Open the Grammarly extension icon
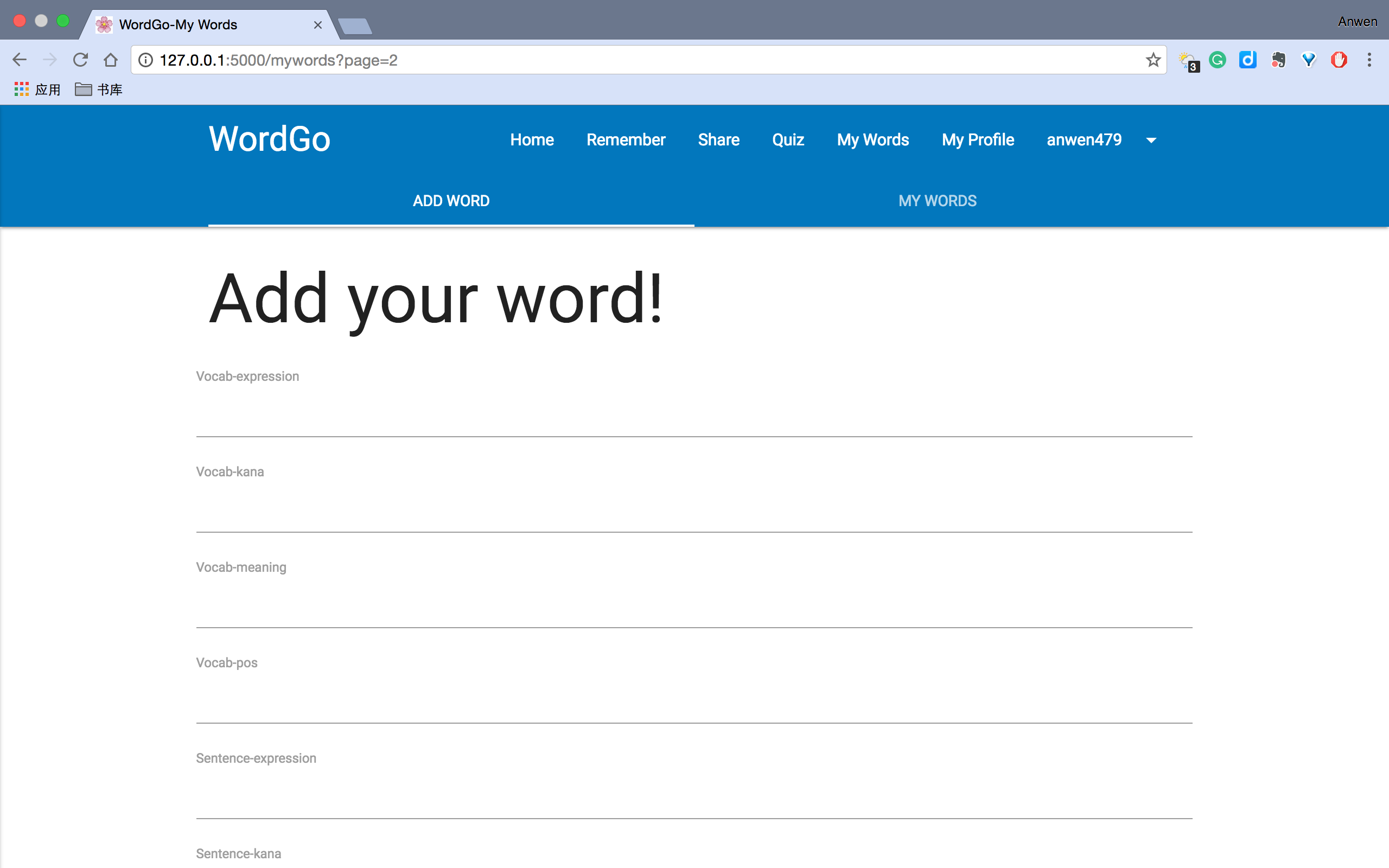Screen dimensions: 1389x868 (x=1218, y=60)
